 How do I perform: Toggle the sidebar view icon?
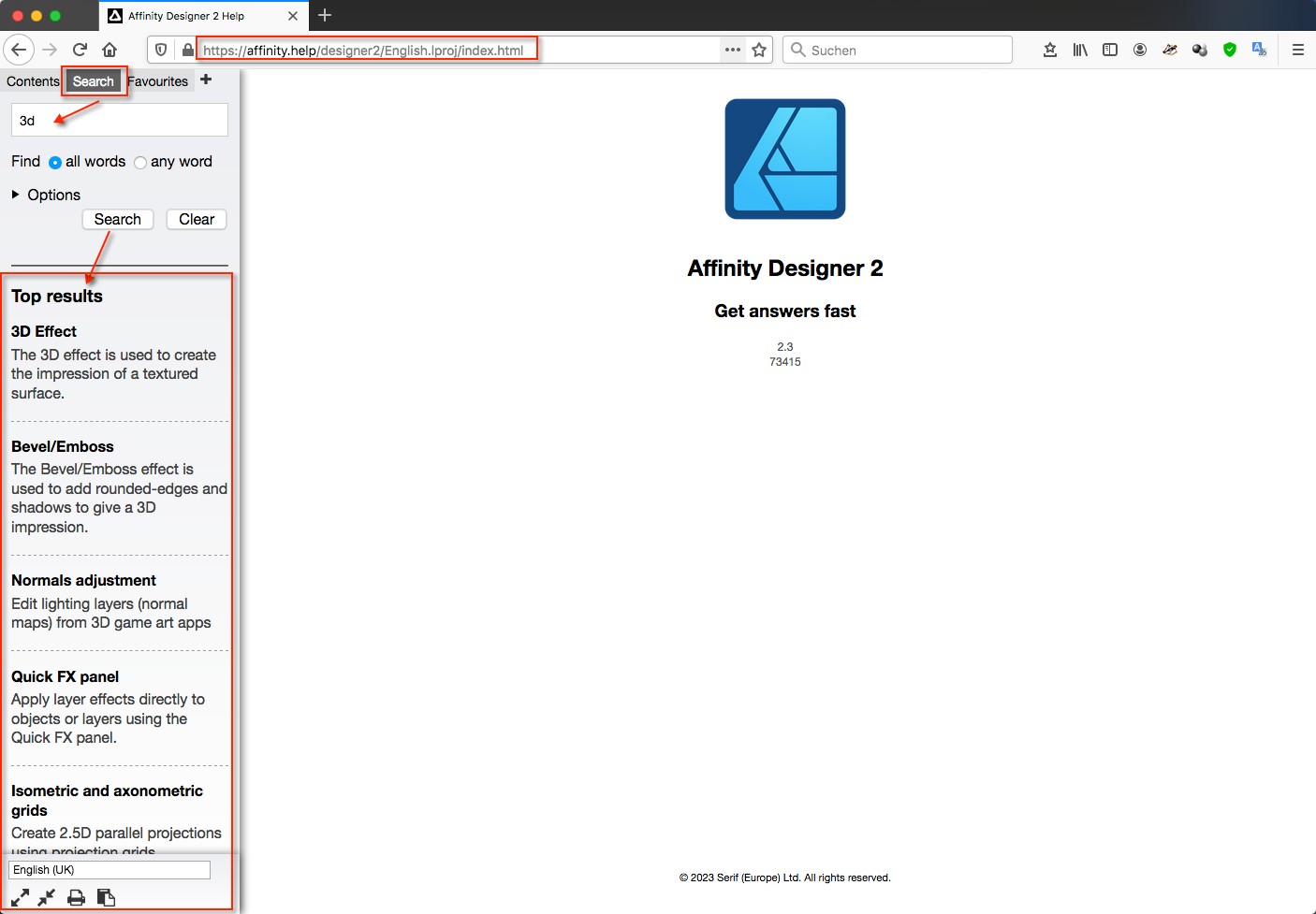[x=1110, y=50]
